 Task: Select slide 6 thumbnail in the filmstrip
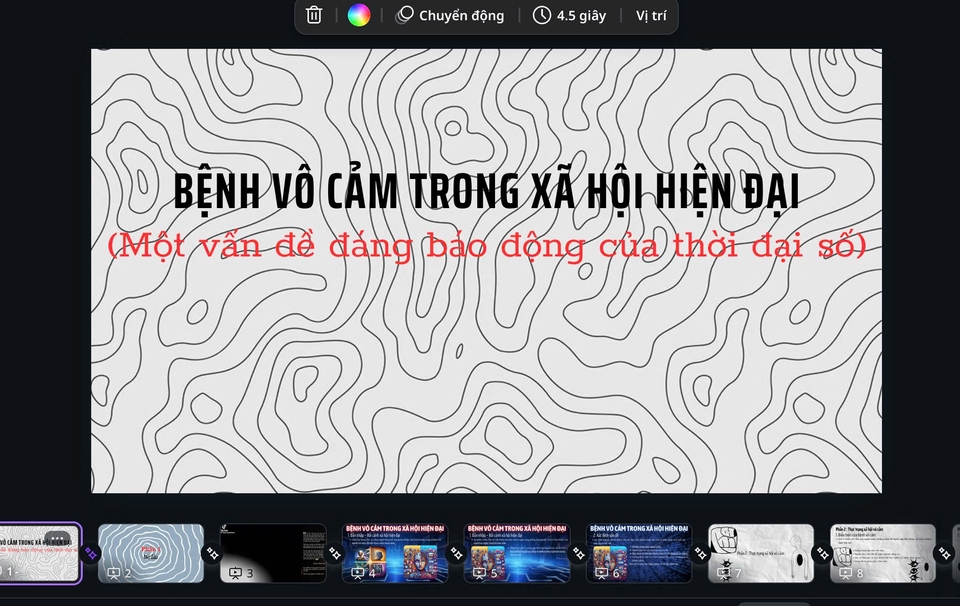[x=639, y=550]
